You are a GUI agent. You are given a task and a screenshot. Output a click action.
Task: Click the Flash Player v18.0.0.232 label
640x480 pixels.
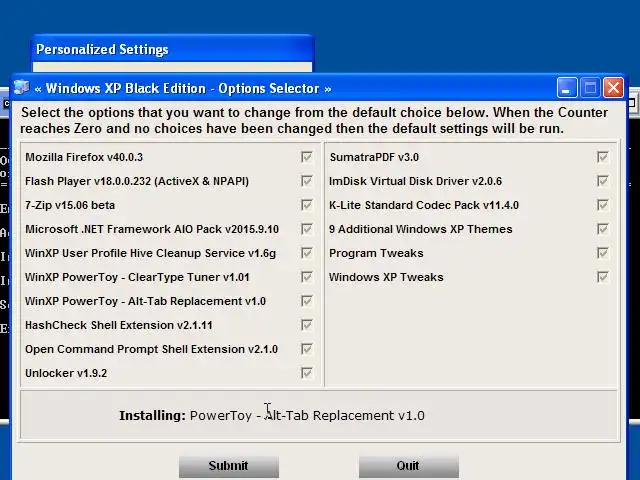137,181
